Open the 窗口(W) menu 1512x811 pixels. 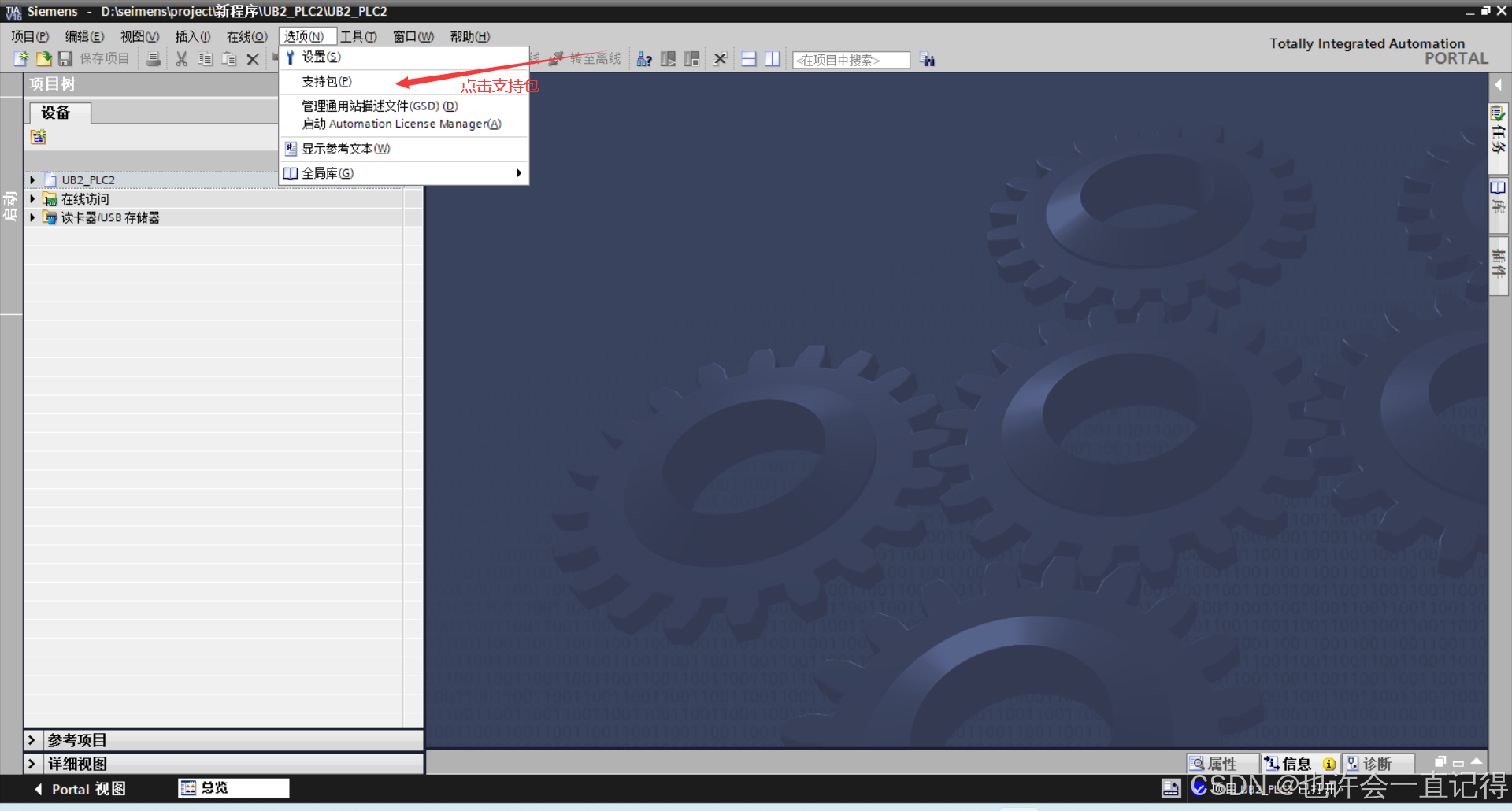coord(413,36)
